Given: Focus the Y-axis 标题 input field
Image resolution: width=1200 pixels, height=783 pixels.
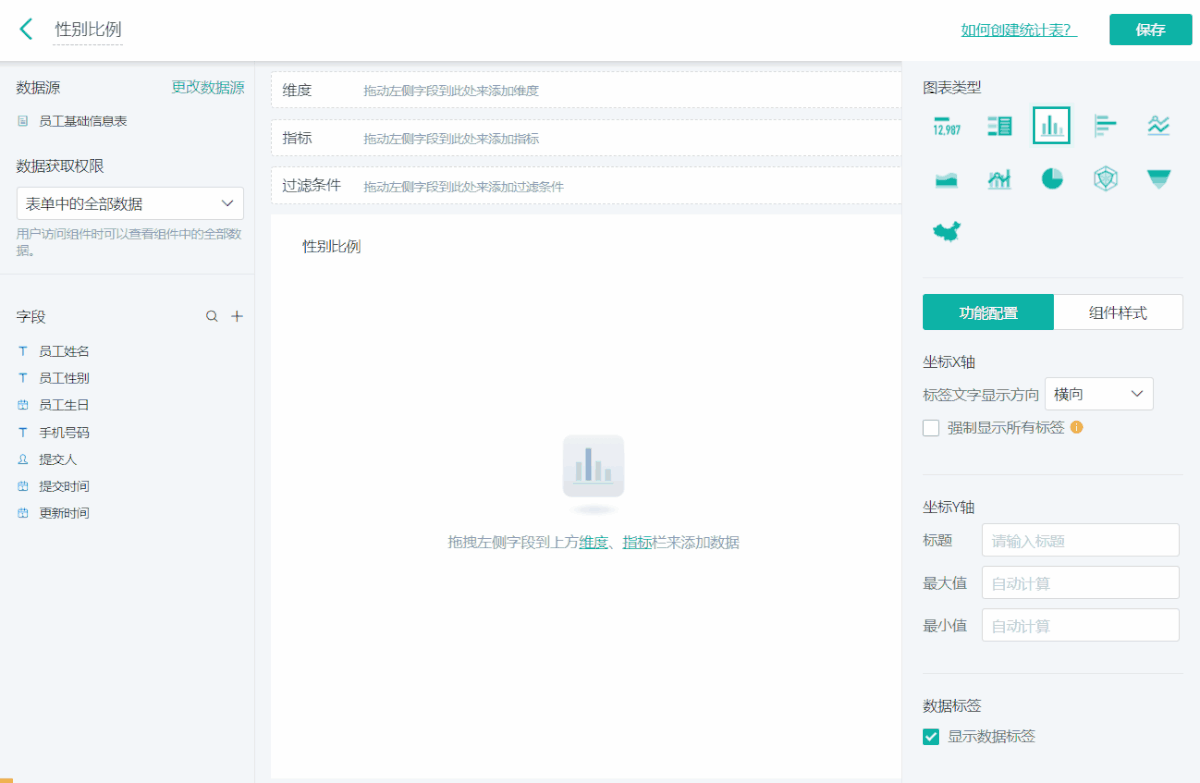Looking at the screenshot, I should 1080,540.
